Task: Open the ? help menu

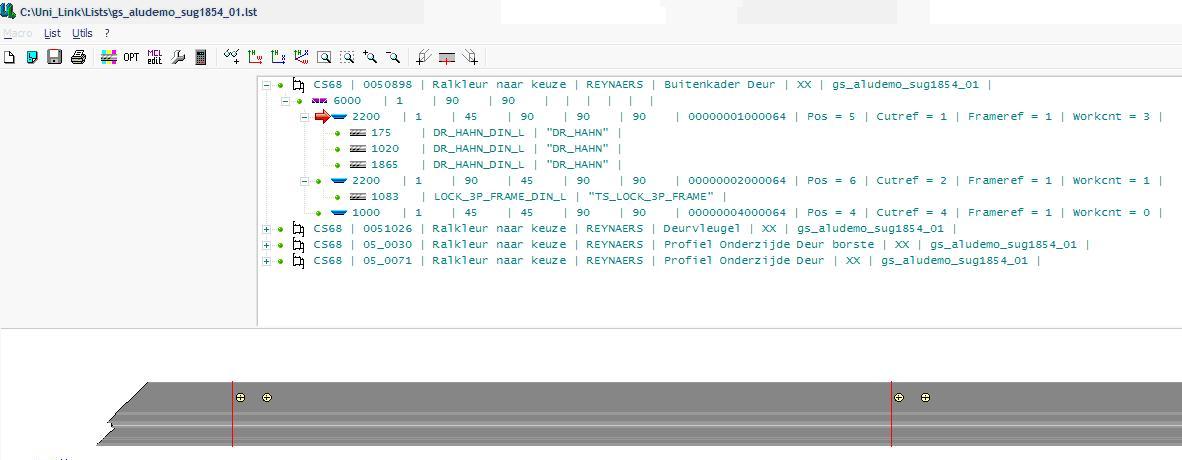Action: [107, 33]
